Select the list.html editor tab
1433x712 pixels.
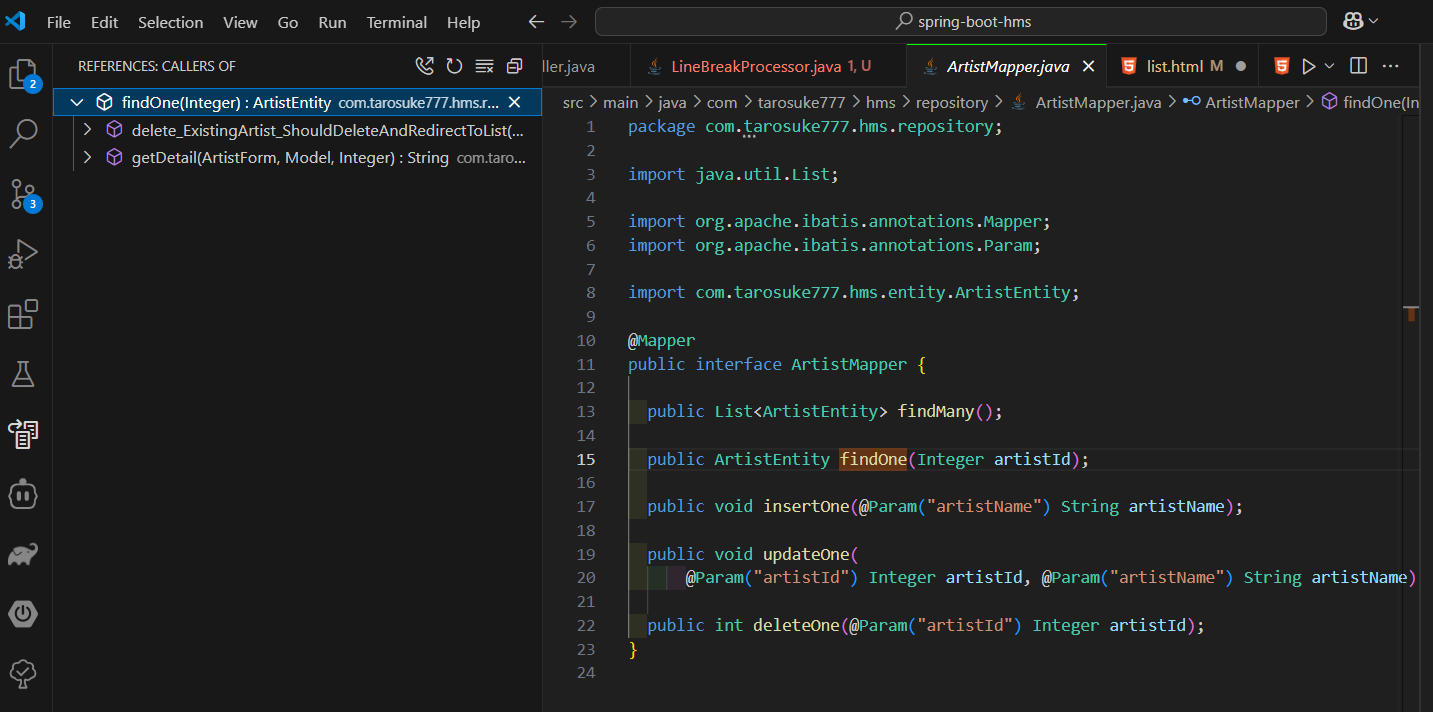coord(1176,66)
